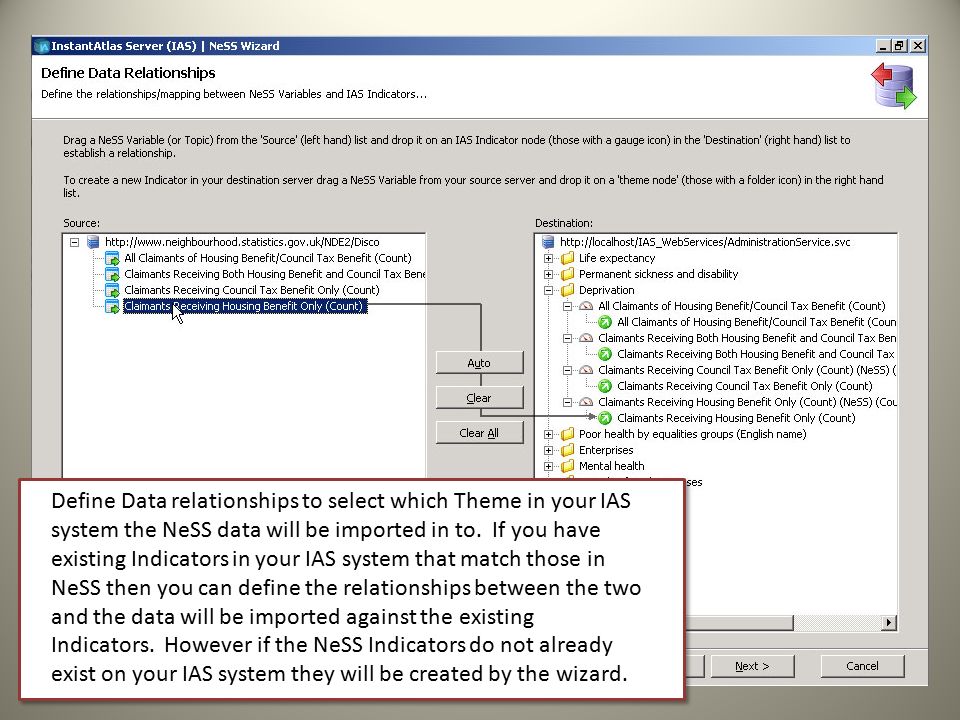Select destination child Claimants Receiving Council Tax Benefit Only (Count)

pyautogui.click(x=744, y=386)
